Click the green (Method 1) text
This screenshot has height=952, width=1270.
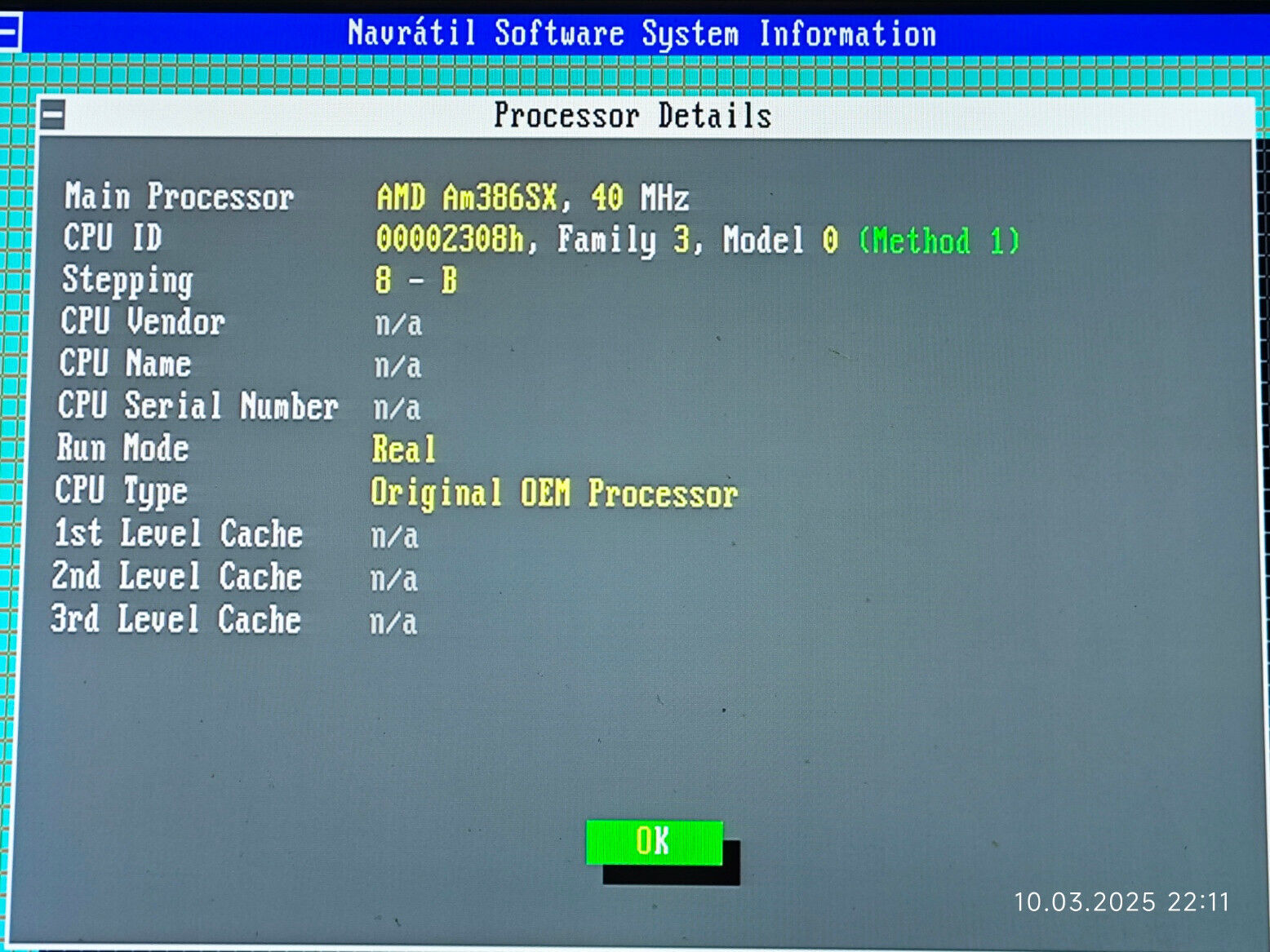(939, 241)
